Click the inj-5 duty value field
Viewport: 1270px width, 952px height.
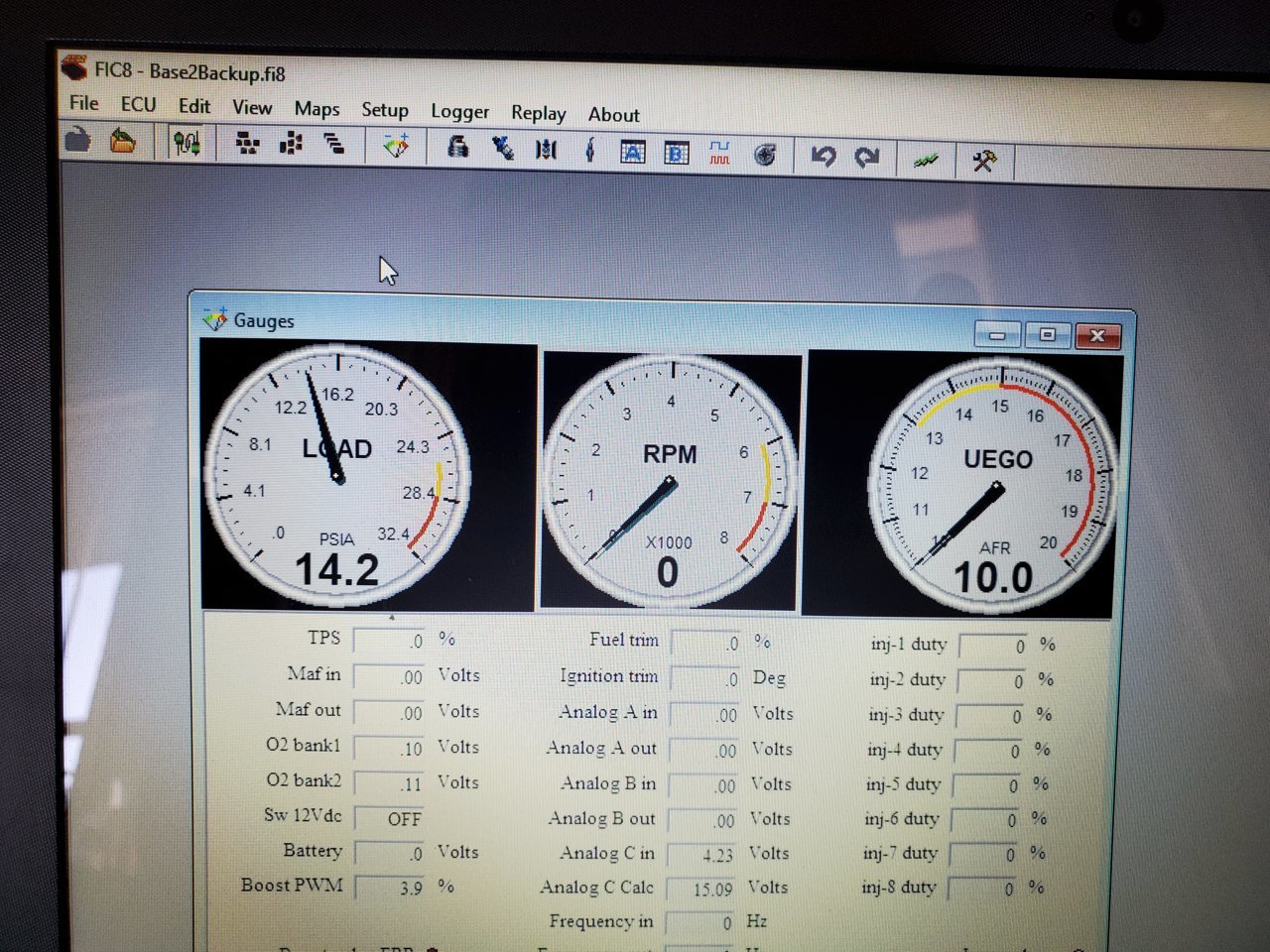point(987,785)
